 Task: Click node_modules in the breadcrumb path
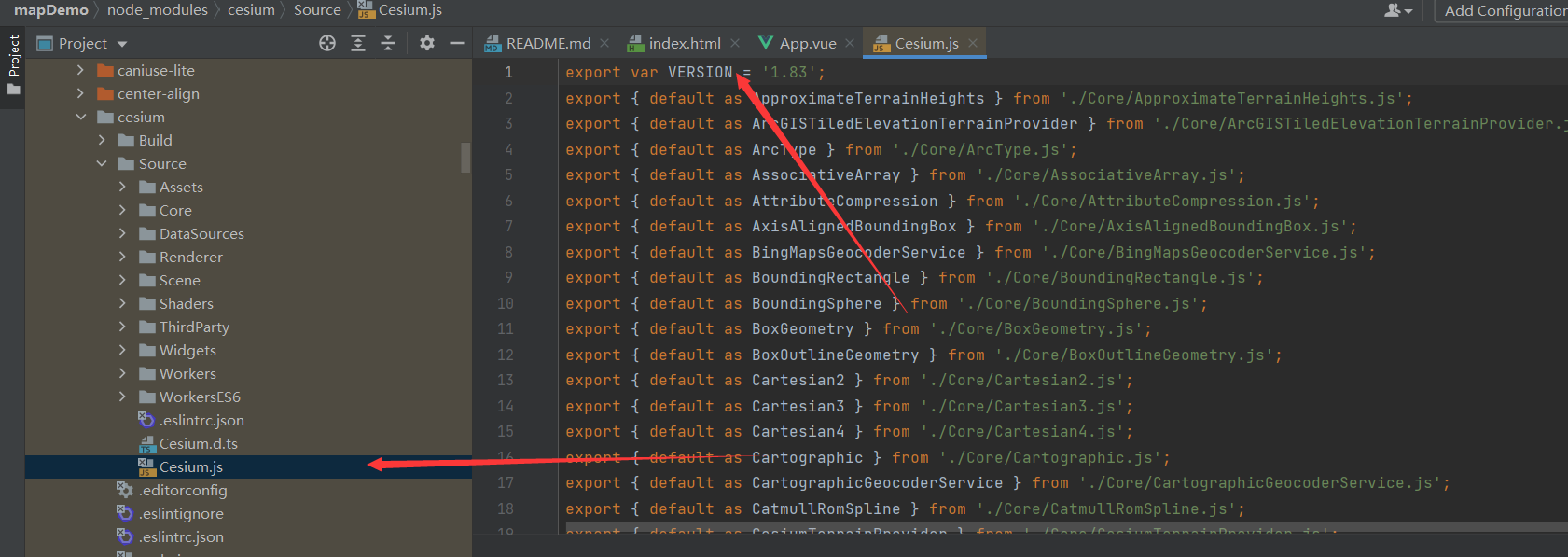tap(157, 10)
